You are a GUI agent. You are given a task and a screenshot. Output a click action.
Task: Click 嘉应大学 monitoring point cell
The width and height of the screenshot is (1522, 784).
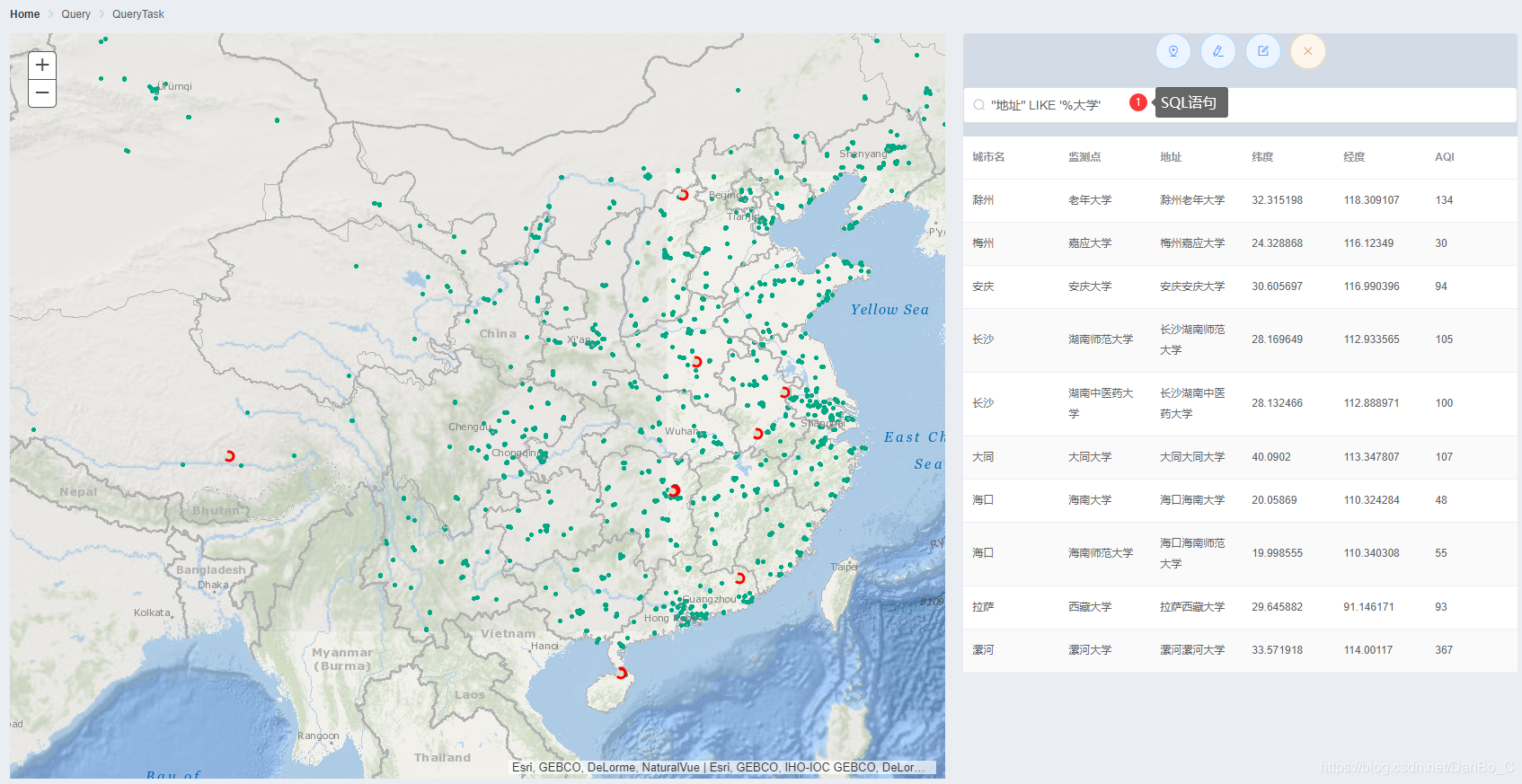(x=1090, y=243)
